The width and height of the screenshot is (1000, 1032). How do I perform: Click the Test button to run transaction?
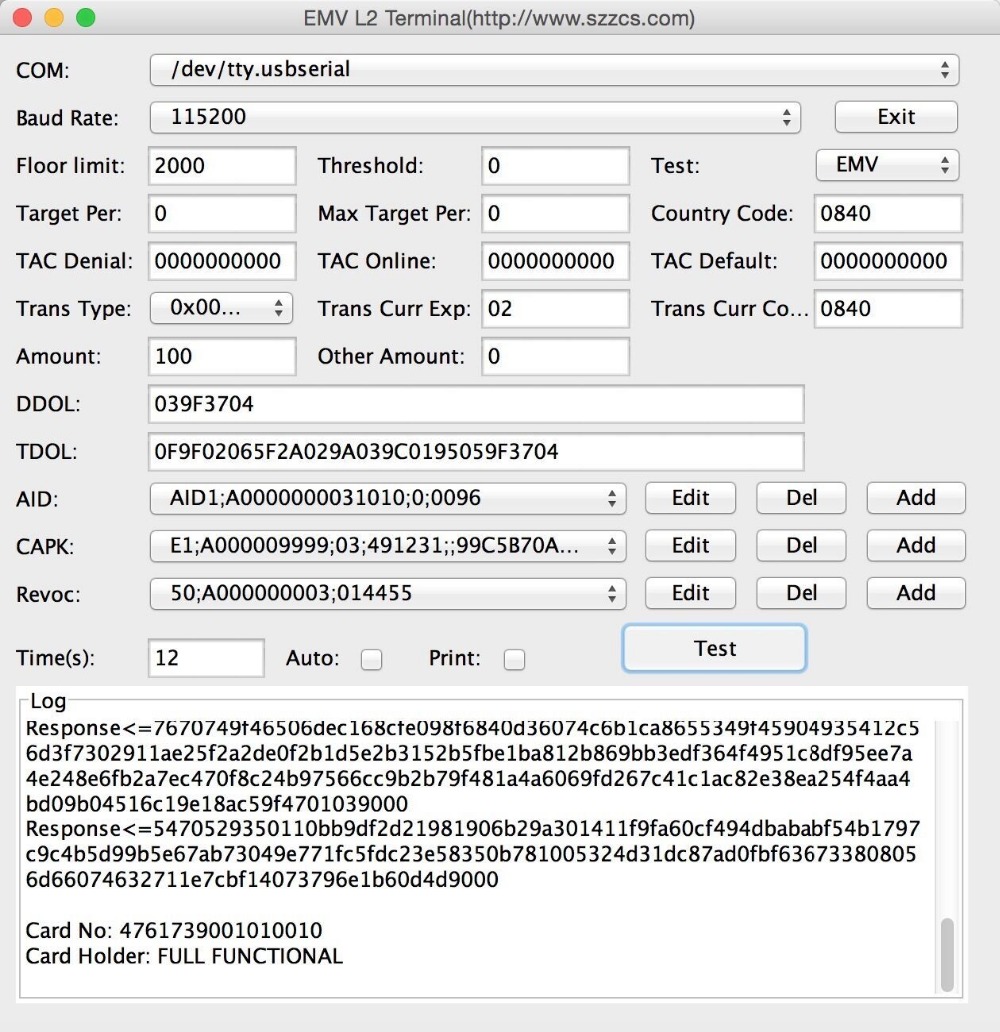pos(714,649)
